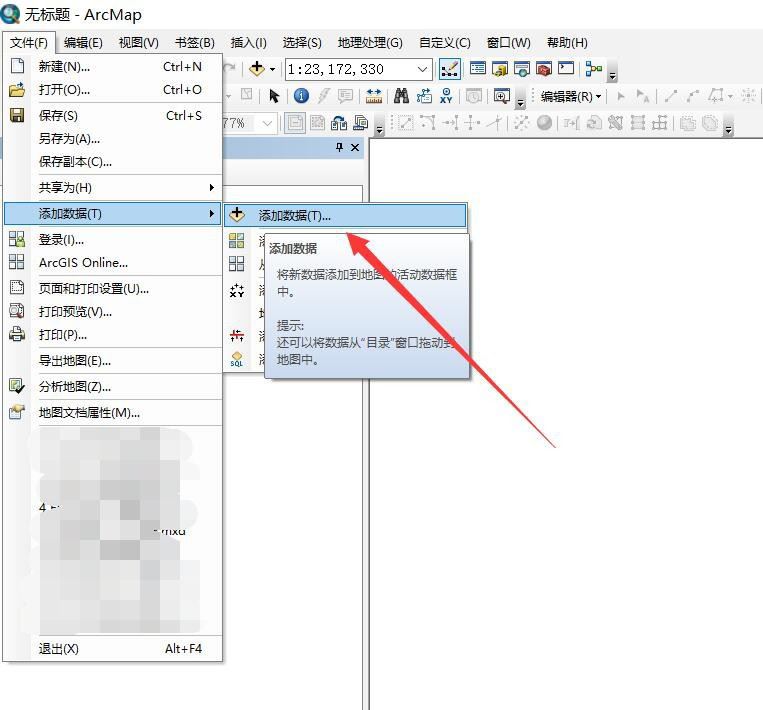
Task: Select the Measure ruler tool
Action: click(374, 96)
